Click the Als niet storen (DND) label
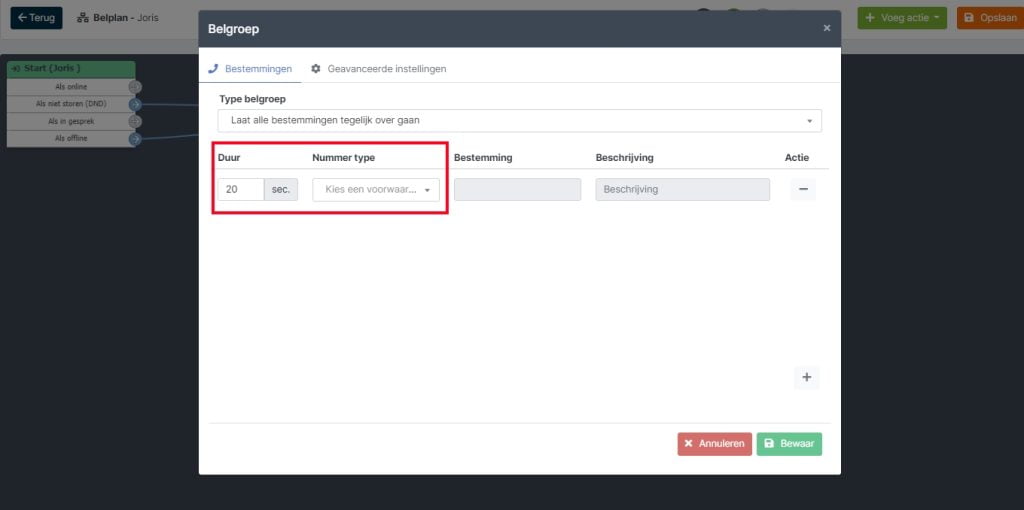The height and width of the screenshot is (510, 1024). [71, 104]
